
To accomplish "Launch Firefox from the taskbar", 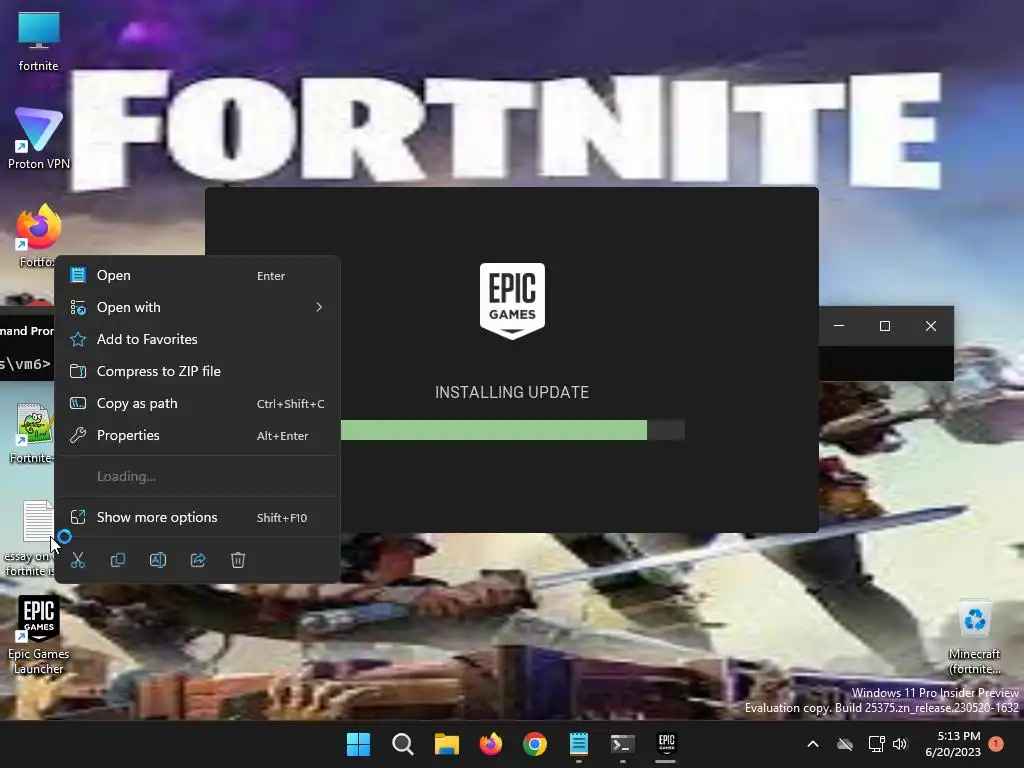I will (x=490, y=744).
